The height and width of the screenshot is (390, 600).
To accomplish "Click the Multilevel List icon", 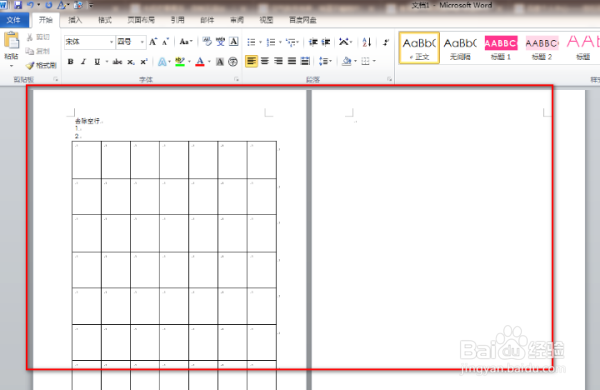I will [290, 42].
